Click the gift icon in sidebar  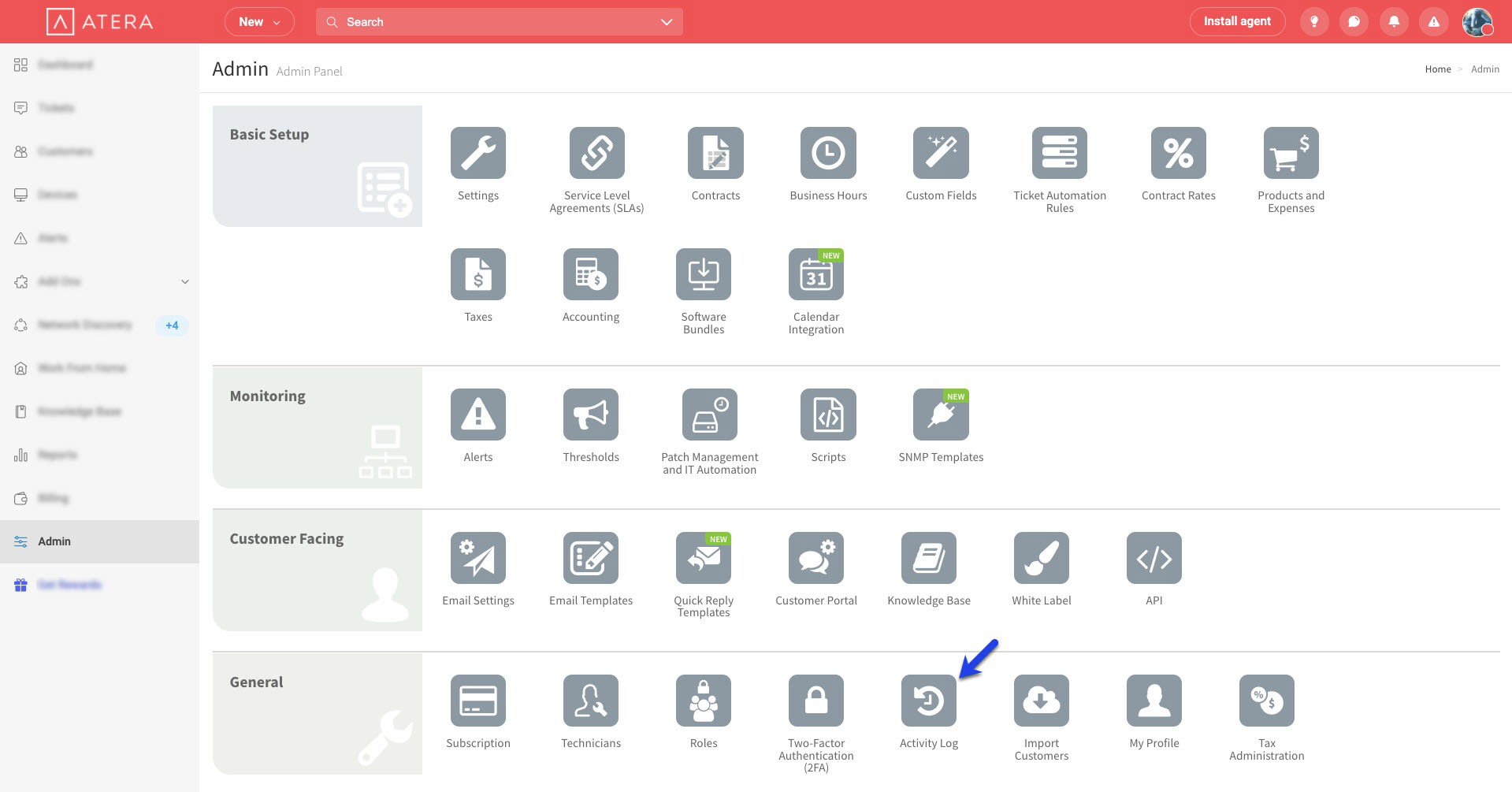pyautogui.click(x=20, y=585)
